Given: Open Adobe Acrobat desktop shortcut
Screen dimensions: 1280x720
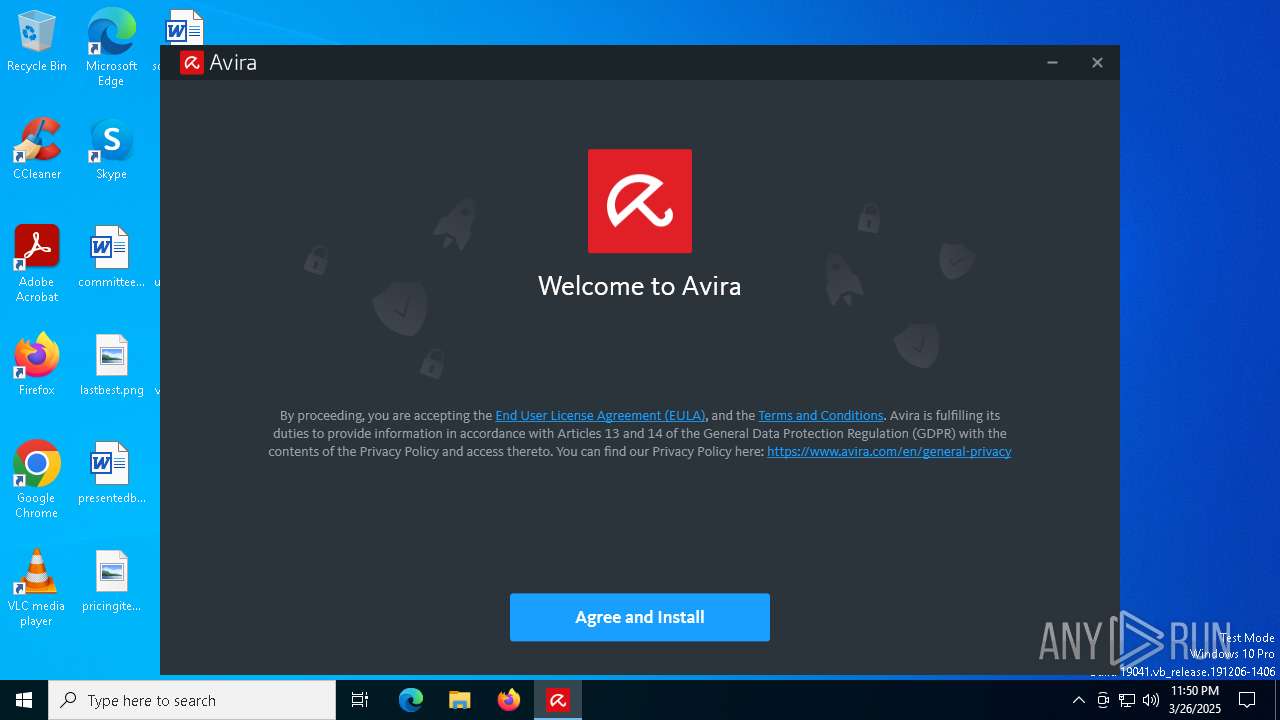Looking at the screenshot, I should point(37,263).
